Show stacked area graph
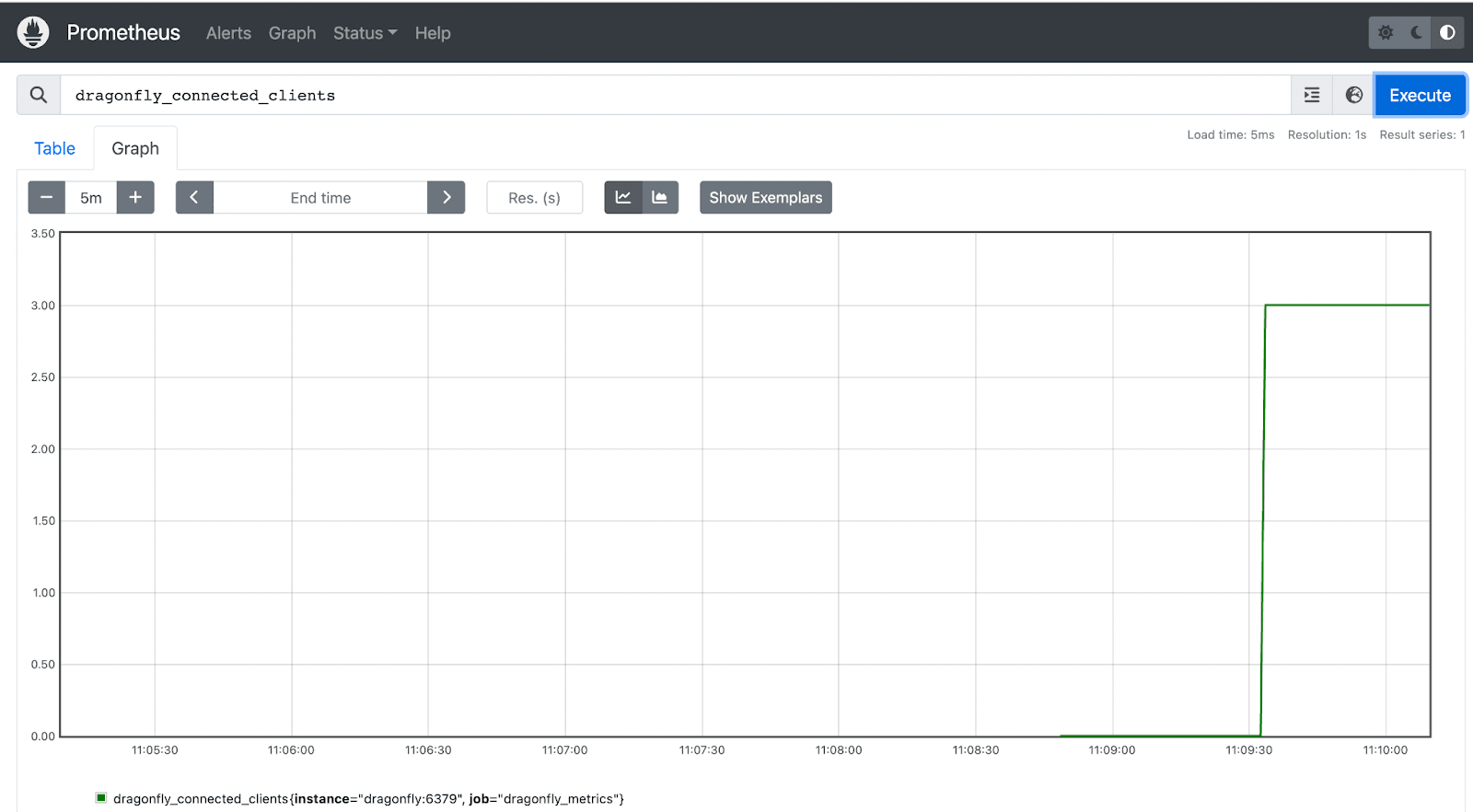 (x=660, y=197)
